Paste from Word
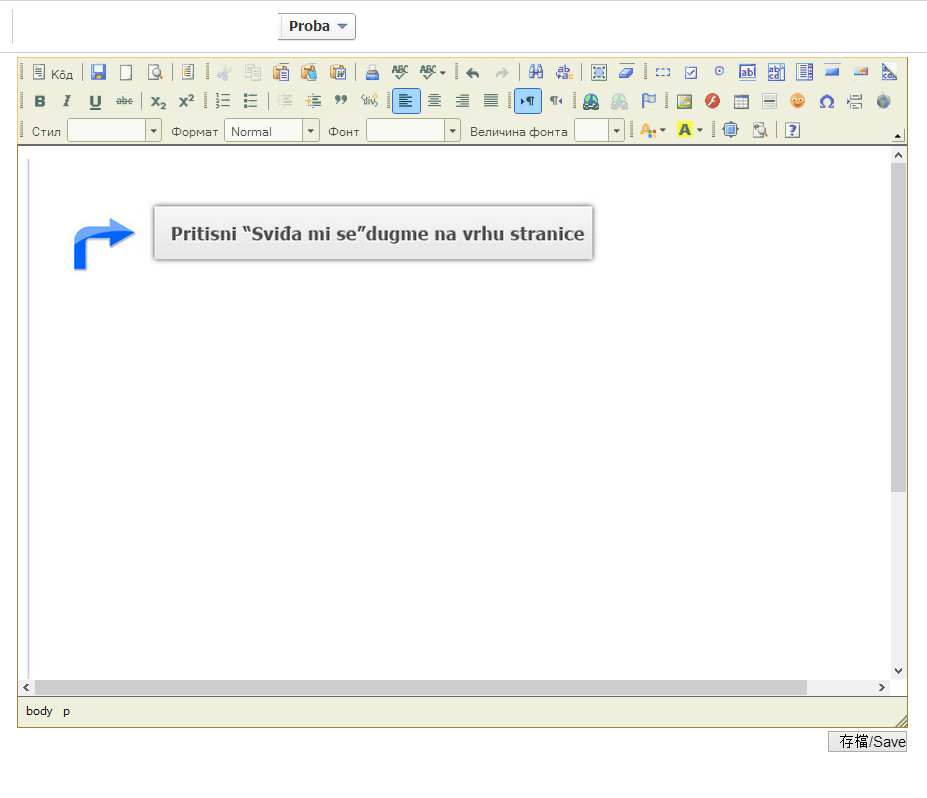 [338, 73]
